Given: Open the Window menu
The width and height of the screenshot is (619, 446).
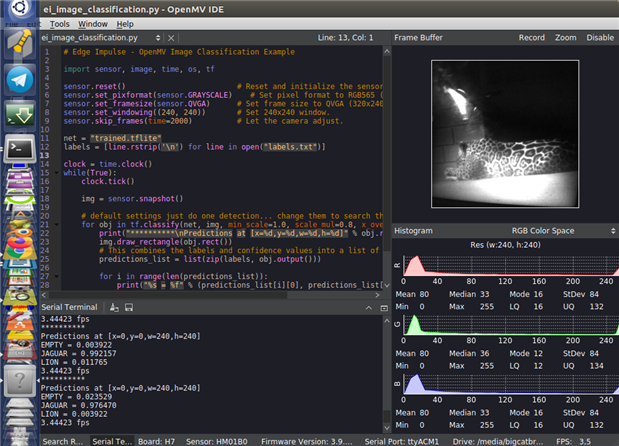Looking at the screenshot, I should [x=93, y=23].
